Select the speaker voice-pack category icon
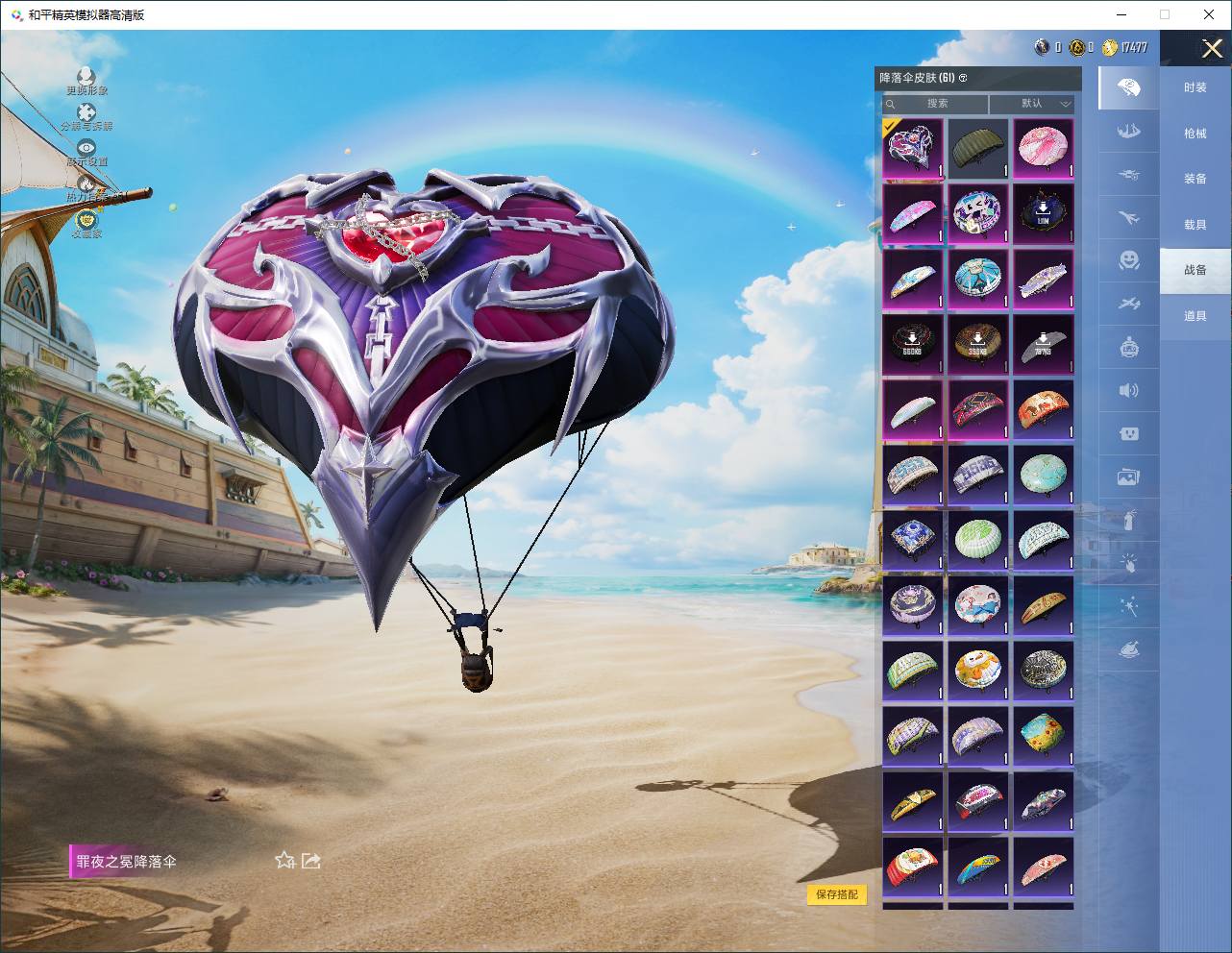Viewport: 1232px width, 953px height. click(1129, 390)
